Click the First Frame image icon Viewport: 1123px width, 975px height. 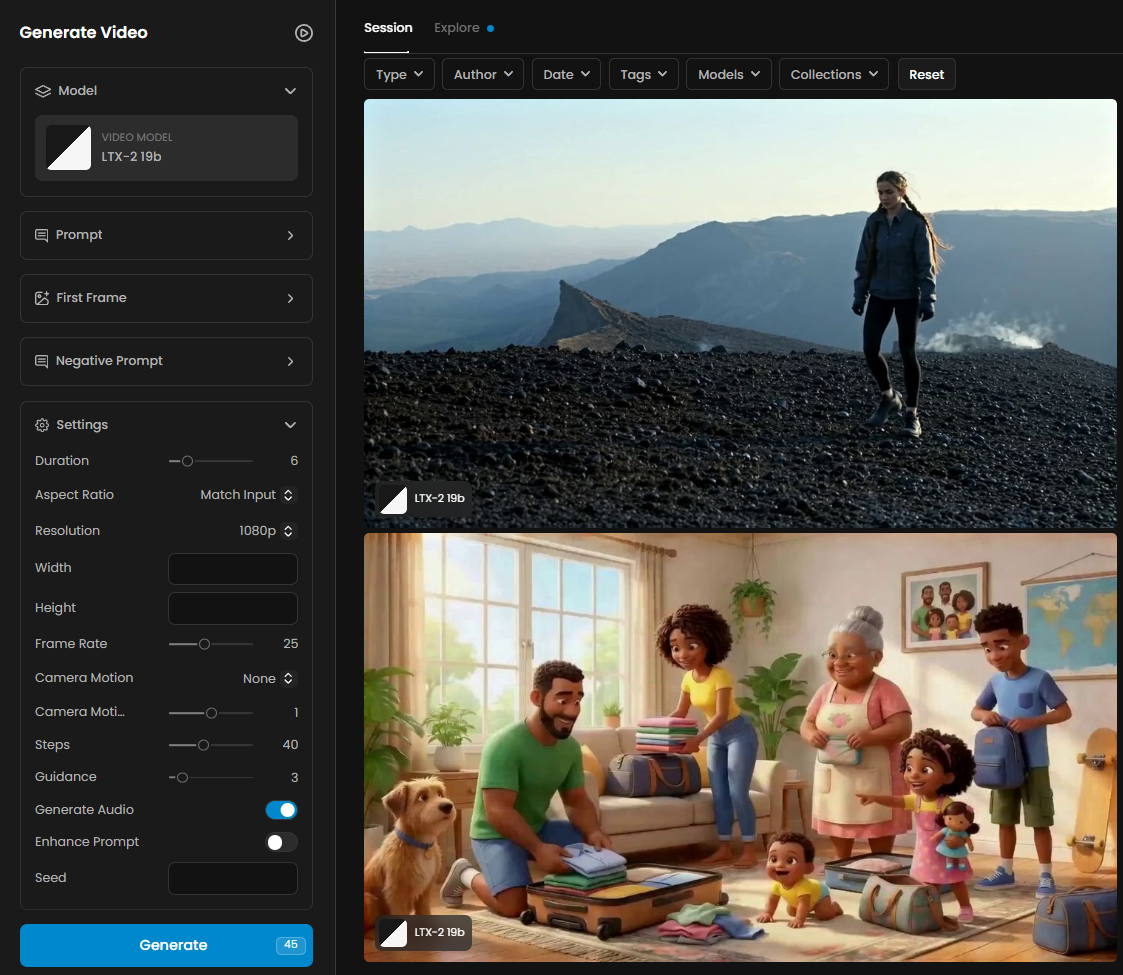click(42, 298)
